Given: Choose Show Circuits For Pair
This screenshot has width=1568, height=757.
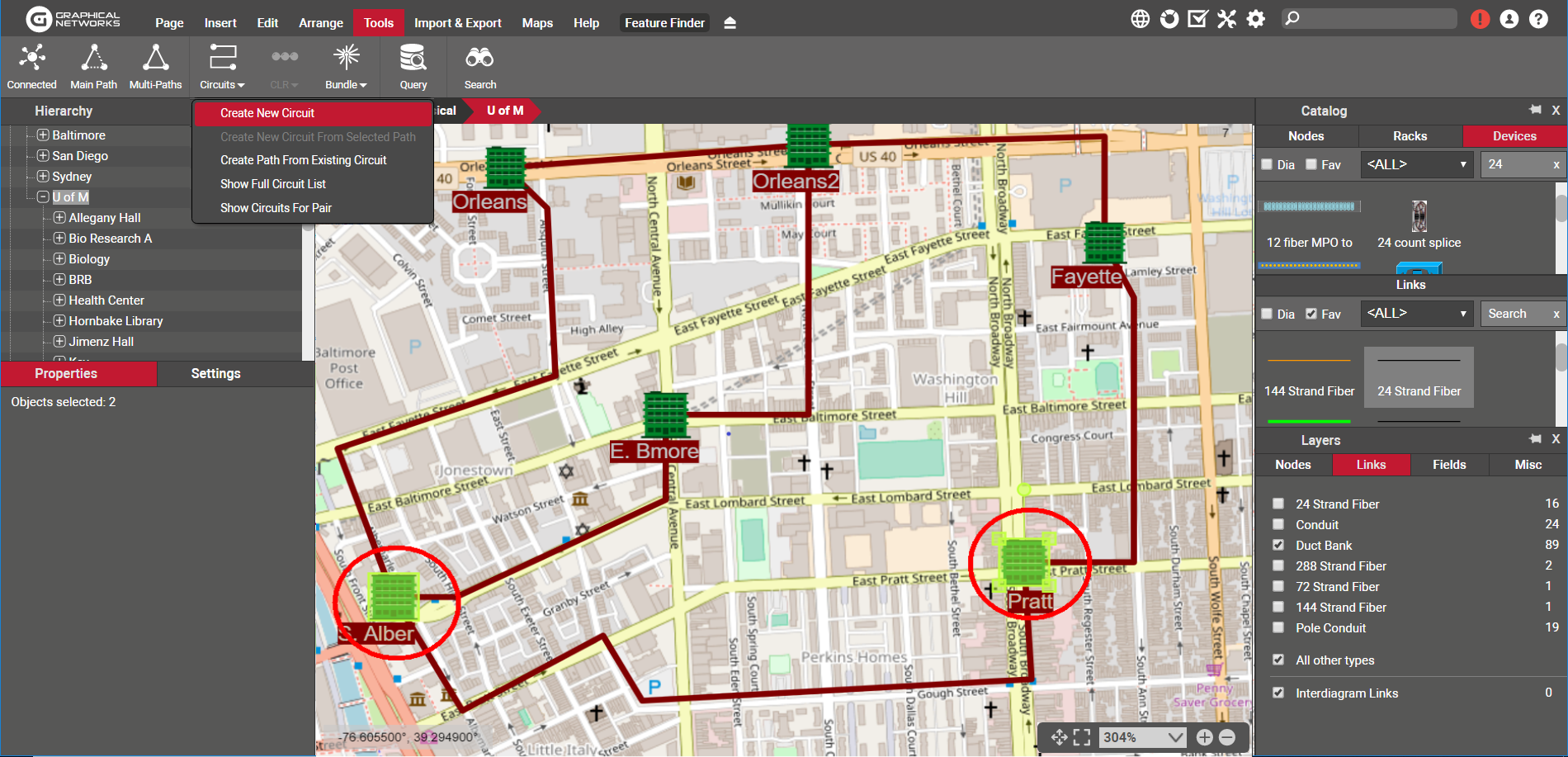Looking at the screenshot, I should click(313, 208).
